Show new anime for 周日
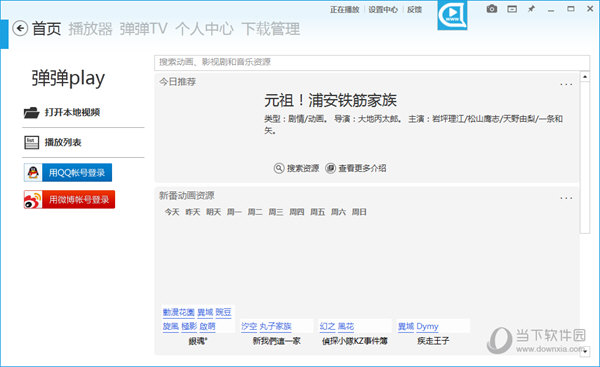This screenshot has width=600, height=367. 359,212
